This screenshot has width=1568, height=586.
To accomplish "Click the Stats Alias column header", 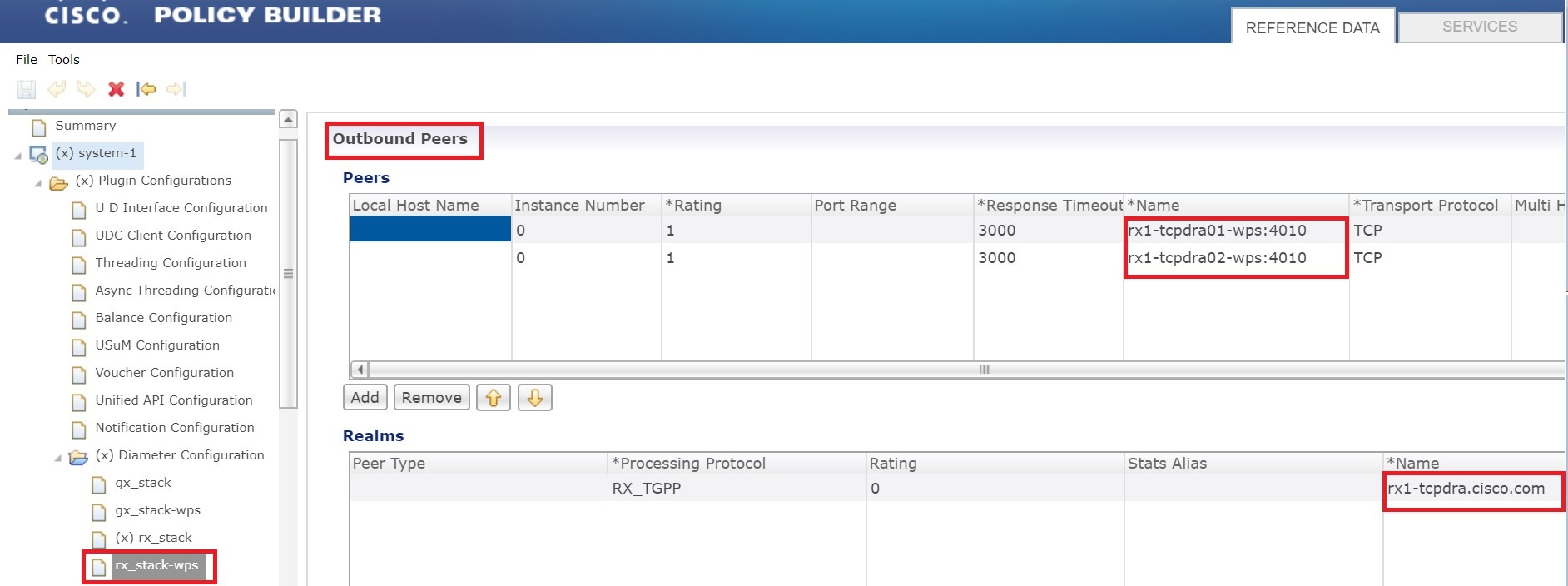I will [1253, 464].
